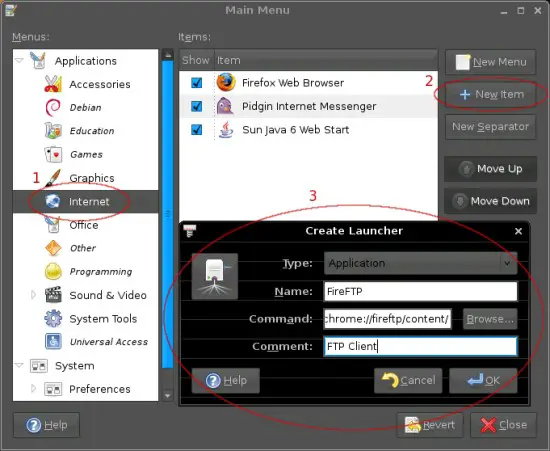Toggle Pidgin Internet Messenger visibility checkbox
The image size is (550, 451).
coord(196,106)
